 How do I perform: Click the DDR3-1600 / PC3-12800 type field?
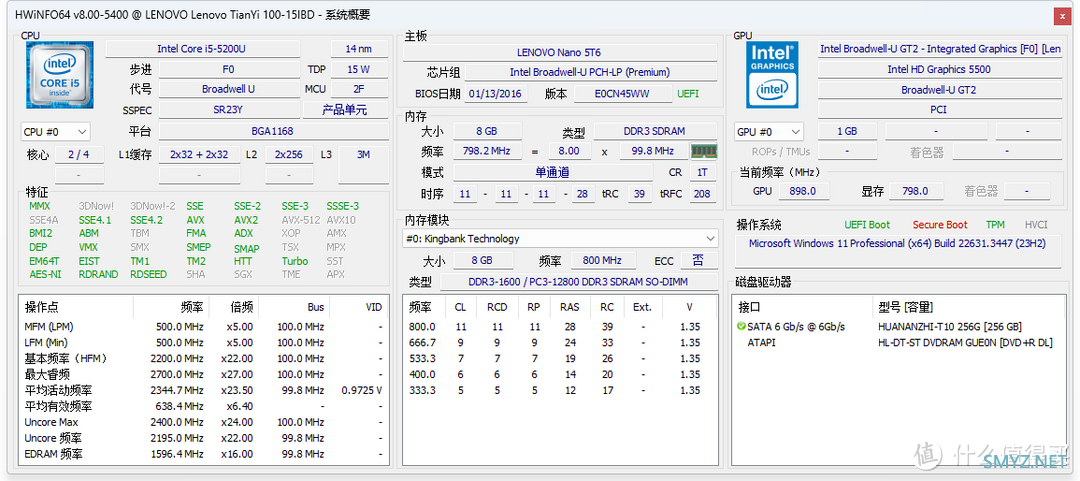579,281
